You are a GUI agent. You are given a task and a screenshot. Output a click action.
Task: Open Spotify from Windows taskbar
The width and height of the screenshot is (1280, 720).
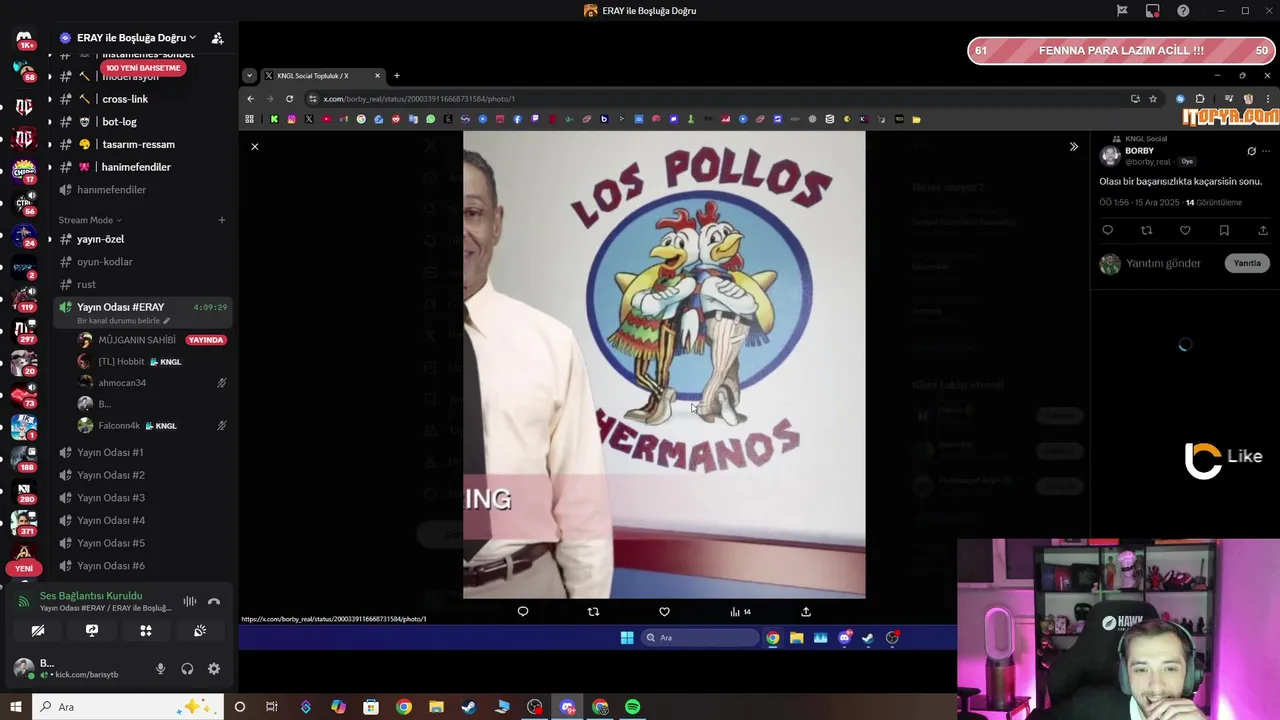coord(633,707)
